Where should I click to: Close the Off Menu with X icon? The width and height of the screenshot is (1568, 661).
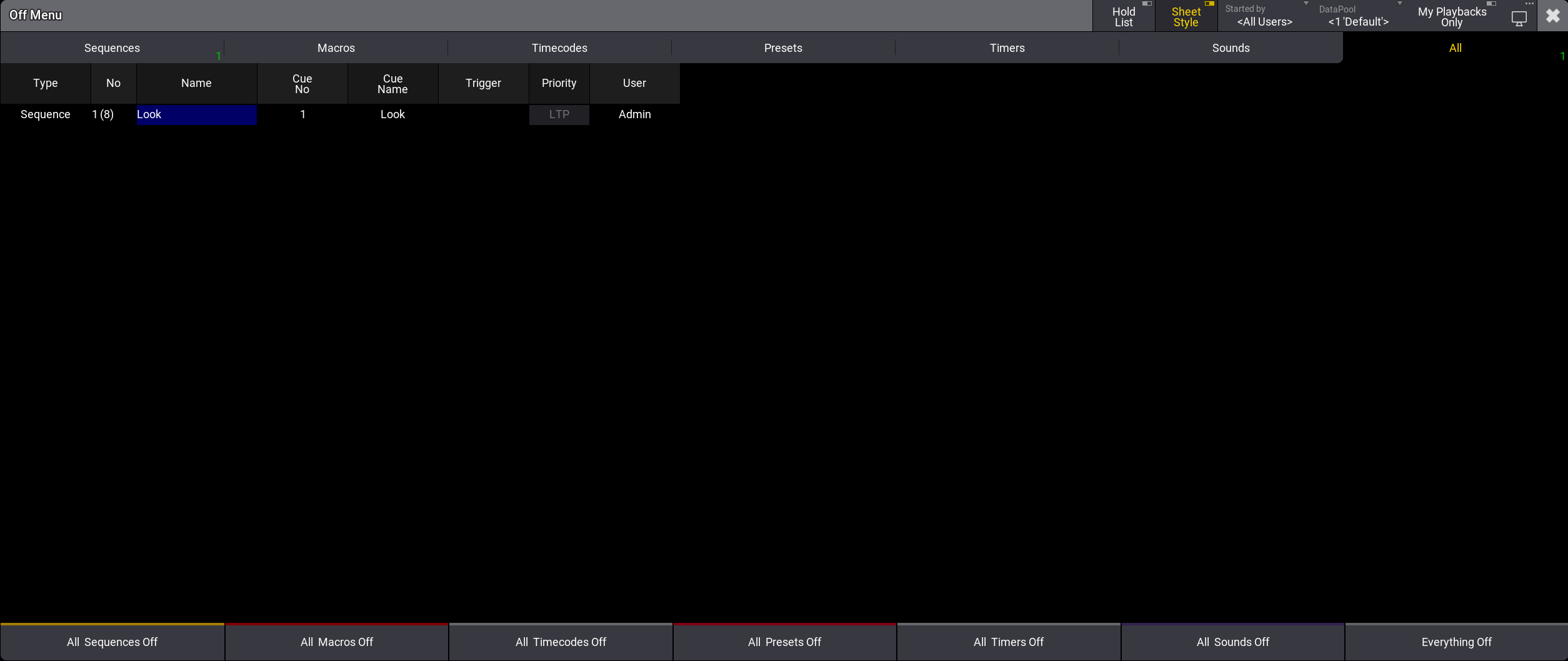1552,16
